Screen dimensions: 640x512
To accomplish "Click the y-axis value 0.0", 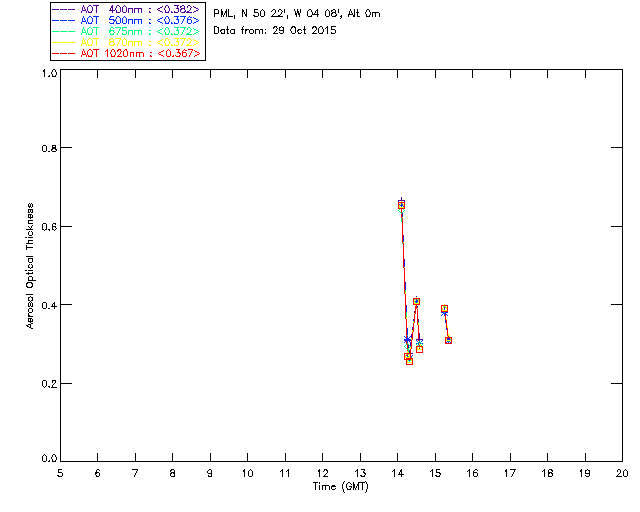I will click(x=49, y=459).
